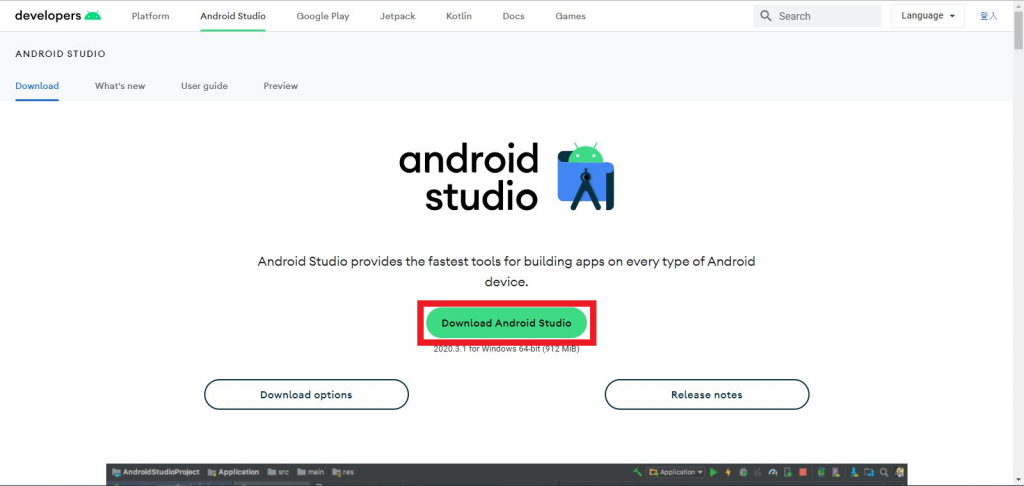Switch to the User guide tab
The height and width of the screenshot is (486, 1024).
click(204, 86)
